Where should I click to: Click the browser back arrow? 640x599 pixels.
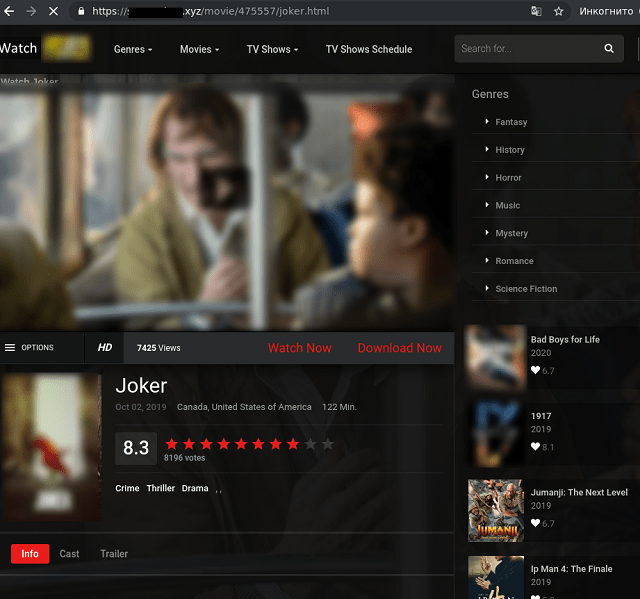pos(9,11)
